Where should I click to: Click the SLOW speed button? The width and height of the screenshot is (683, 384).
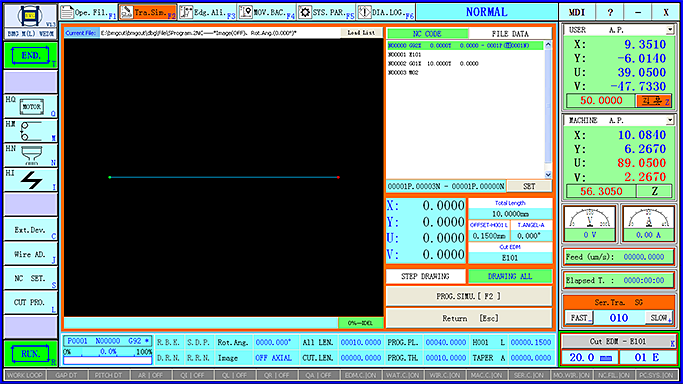[659, 318]
